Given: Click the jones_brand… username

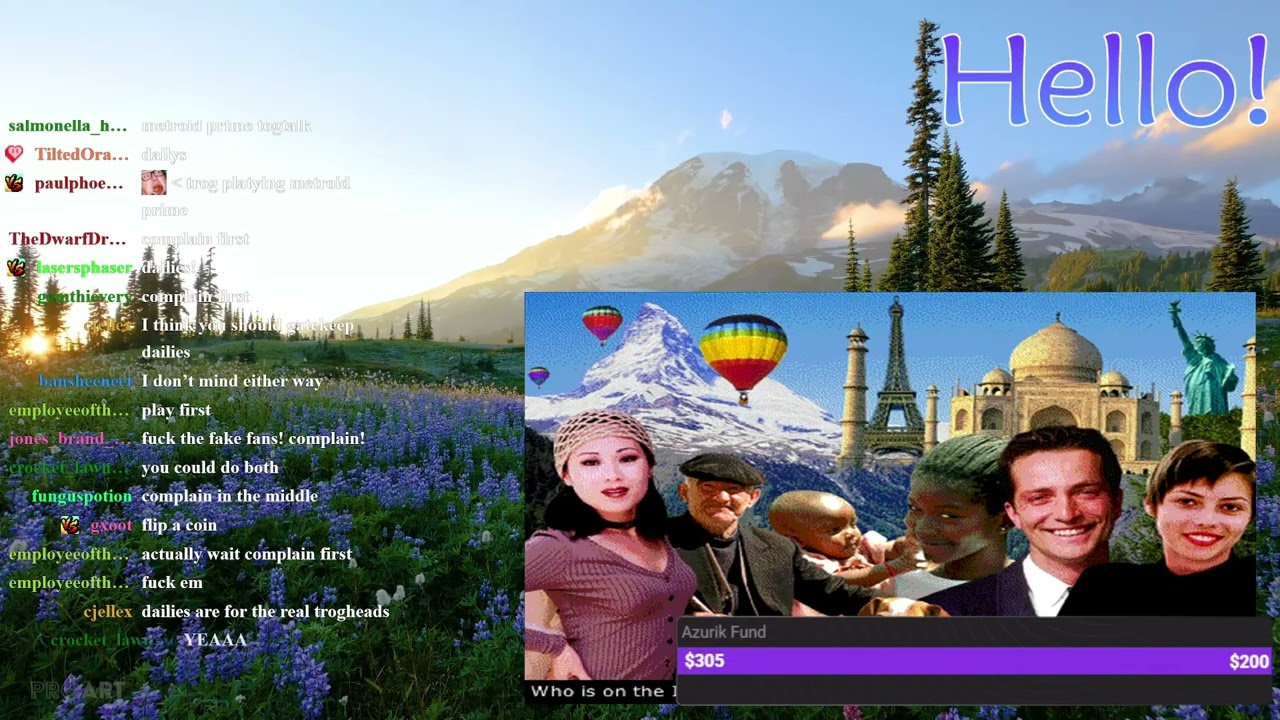Looking at the screenshot, I should click(68, 438).
